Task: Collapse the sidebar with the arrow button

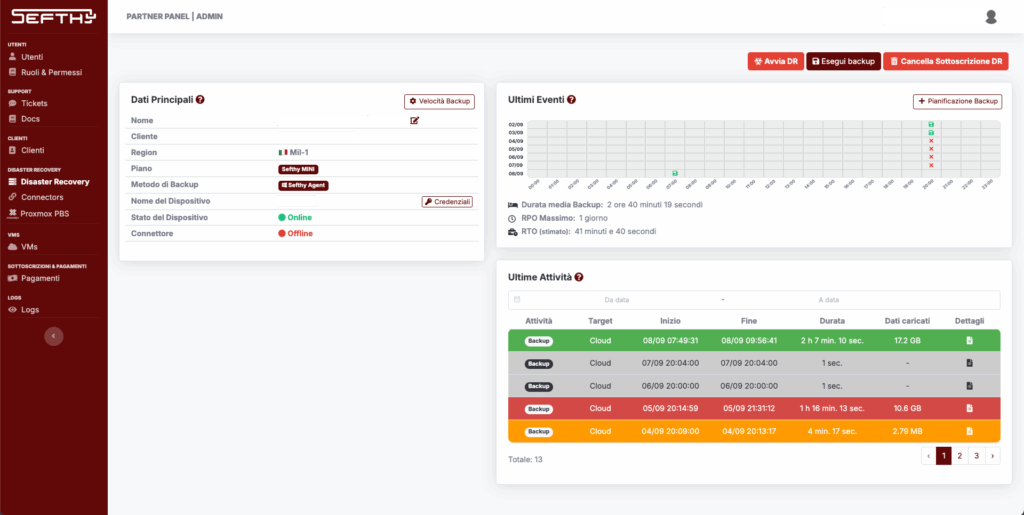Action: pos(53,336)
